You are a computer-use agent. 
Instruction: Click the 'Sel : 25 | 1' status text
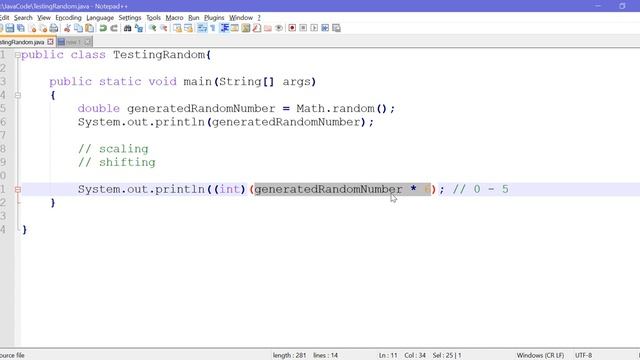tap(447, 356)
